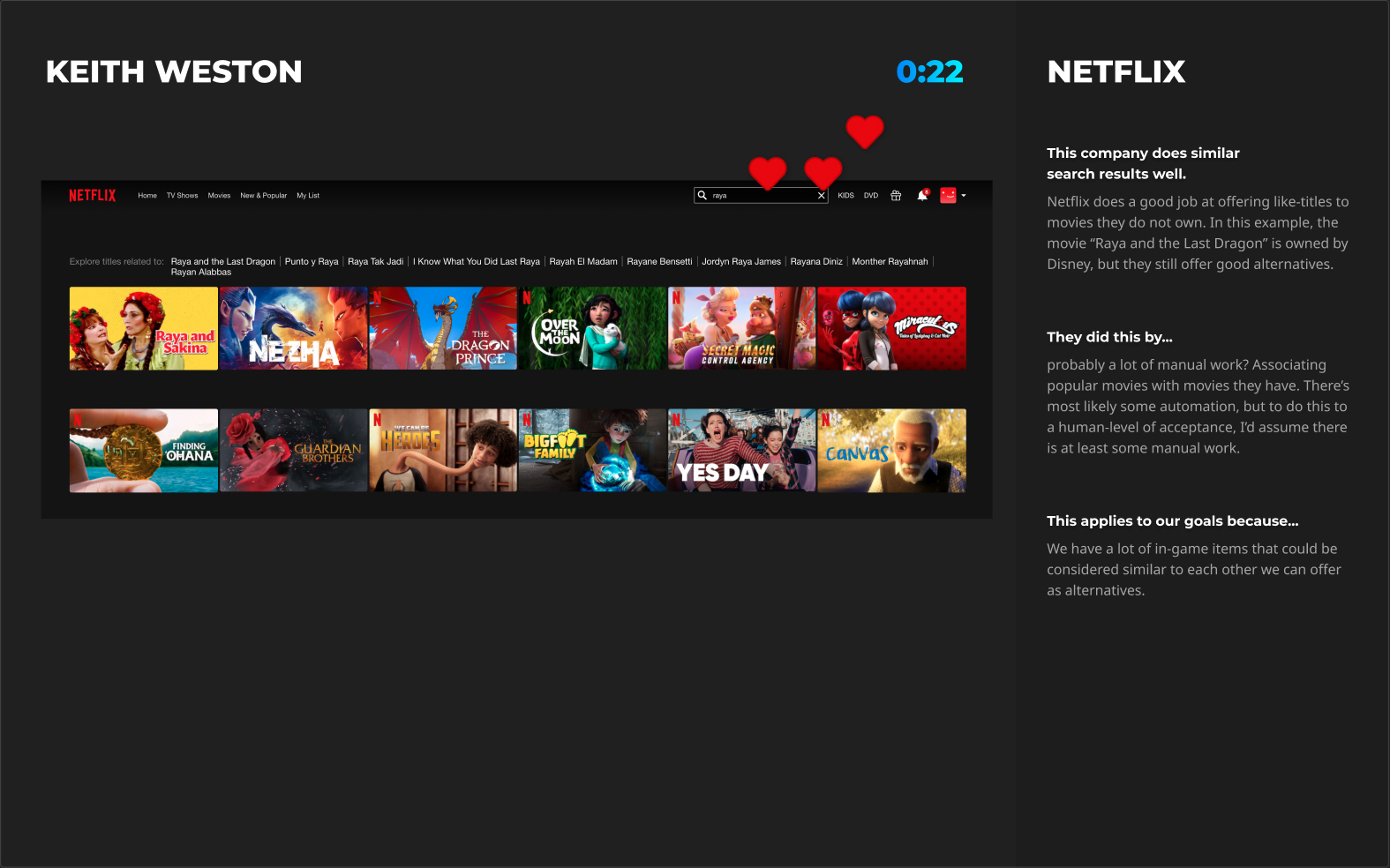Open the Miraculous thumbnail
Screen dimensions: 1390x868
pyautogui.click(x=891, y=328)
